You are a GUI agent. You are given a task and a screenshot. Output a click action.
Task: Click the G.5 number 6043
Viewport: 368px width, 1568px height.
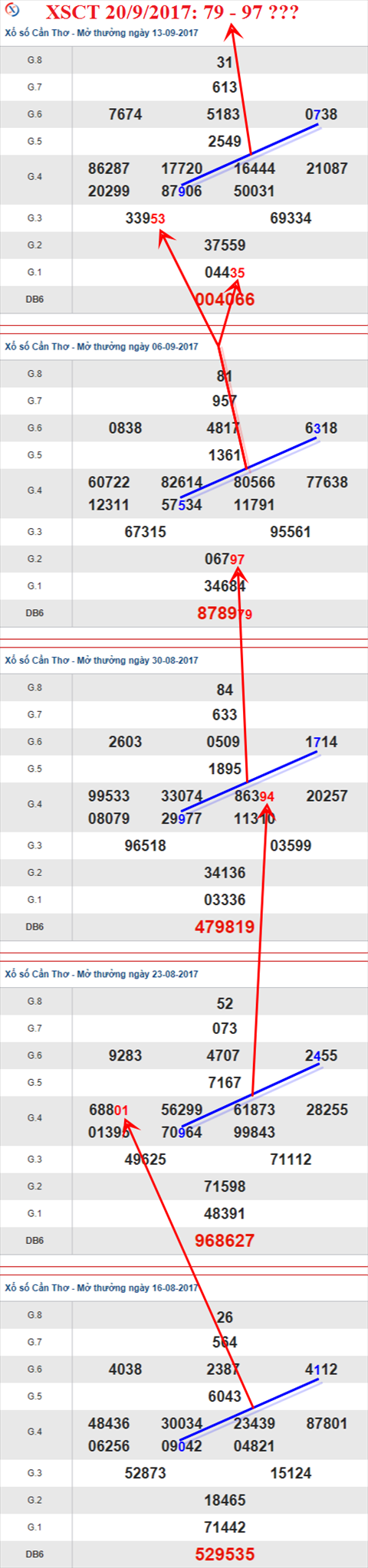pos(225,1396)
